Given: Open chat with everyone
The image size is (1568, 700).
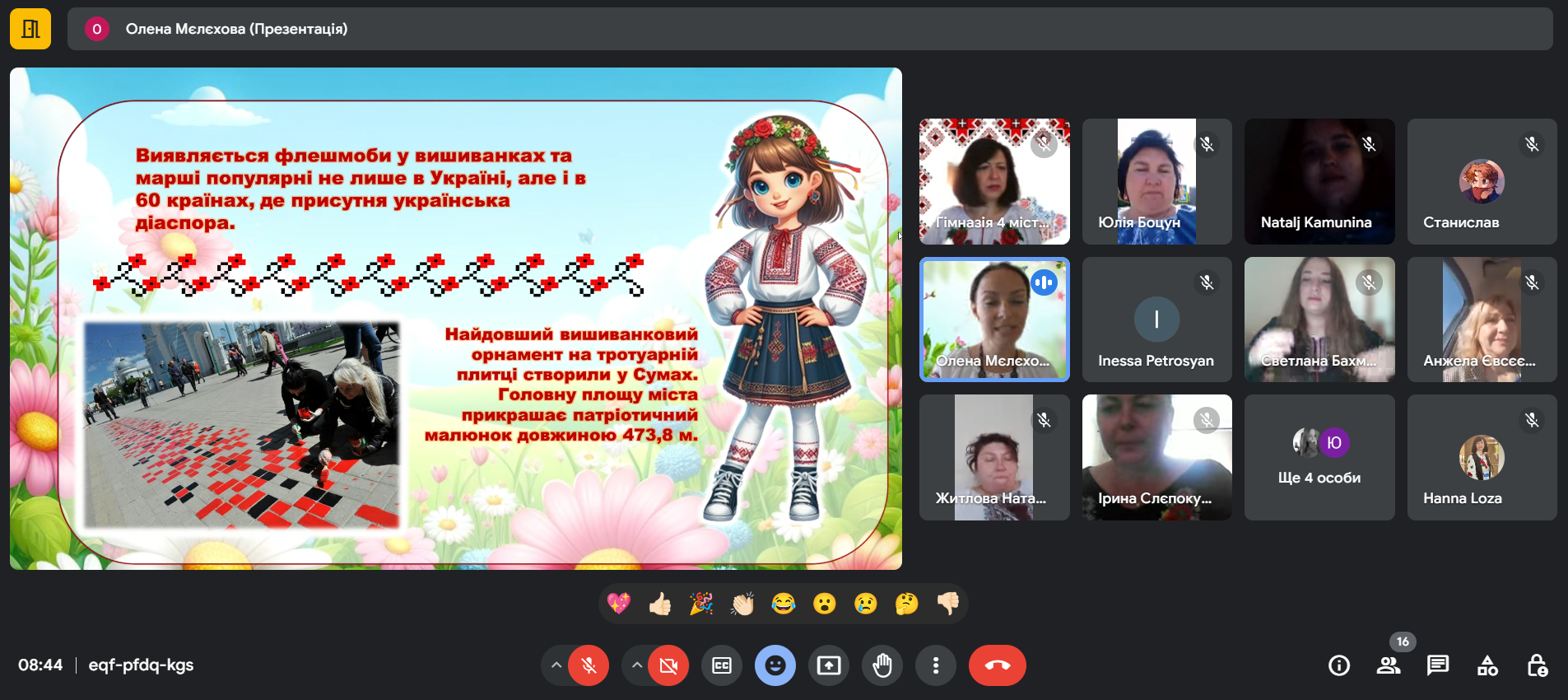Looking at the screenshot, I should pyautogui.click(x=1438, y=665).
